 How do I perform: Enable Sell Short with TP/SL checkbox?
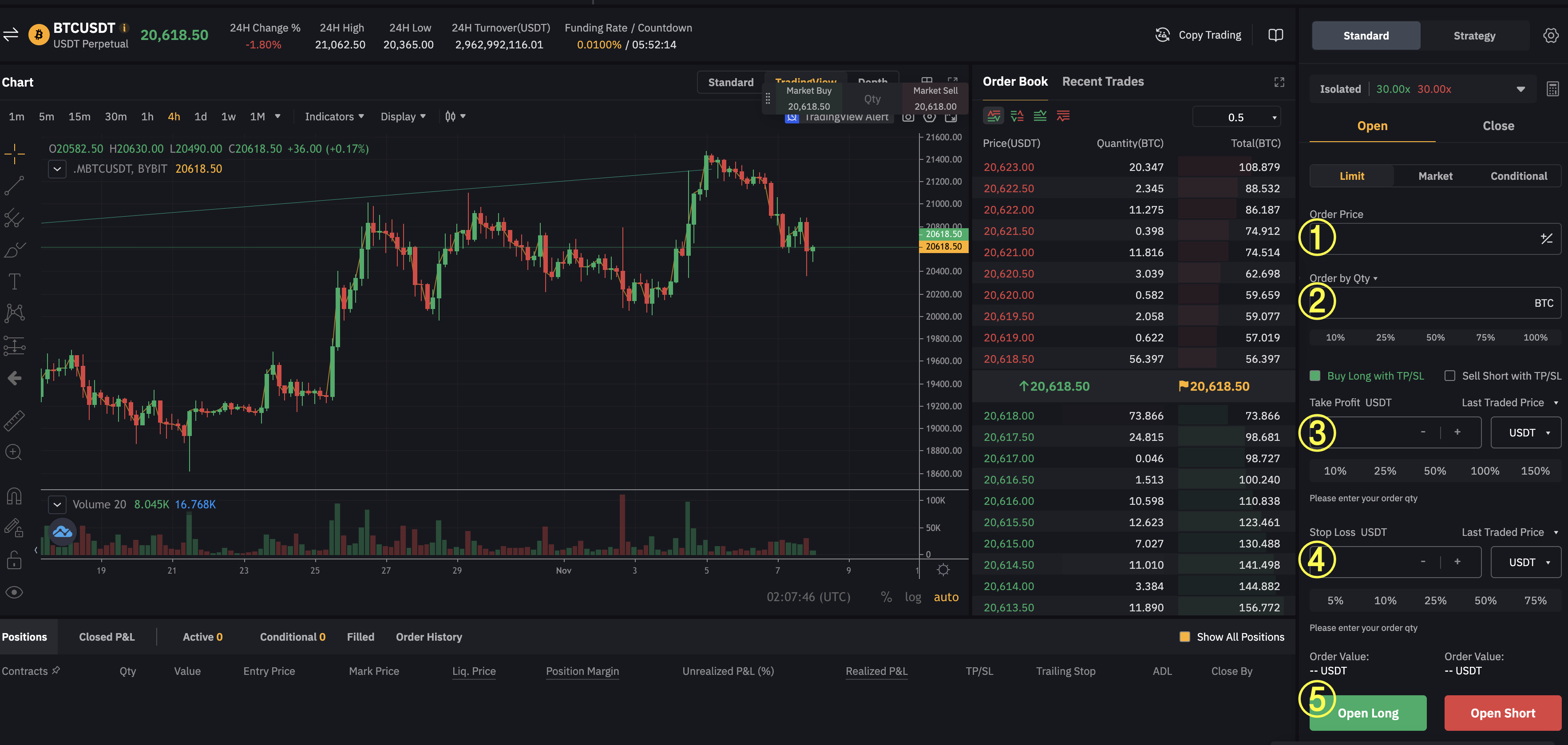1449,376
